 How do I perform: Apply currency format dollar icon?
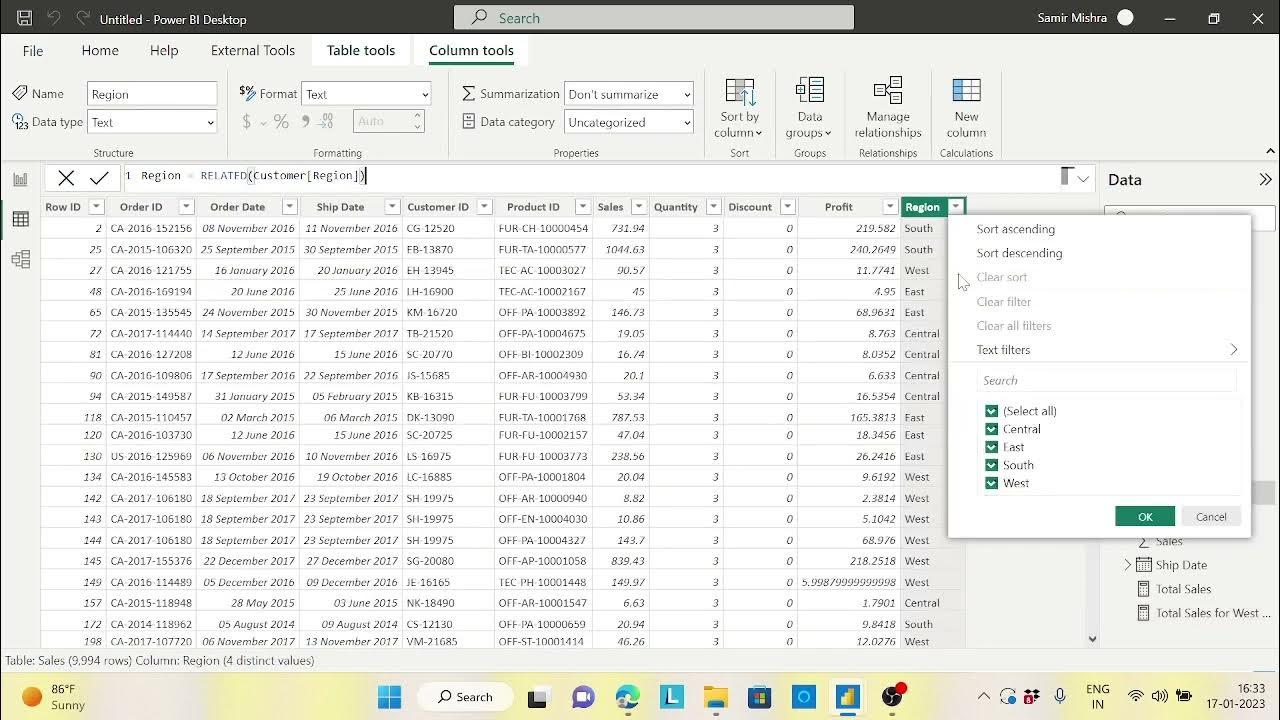pos(247,122)
